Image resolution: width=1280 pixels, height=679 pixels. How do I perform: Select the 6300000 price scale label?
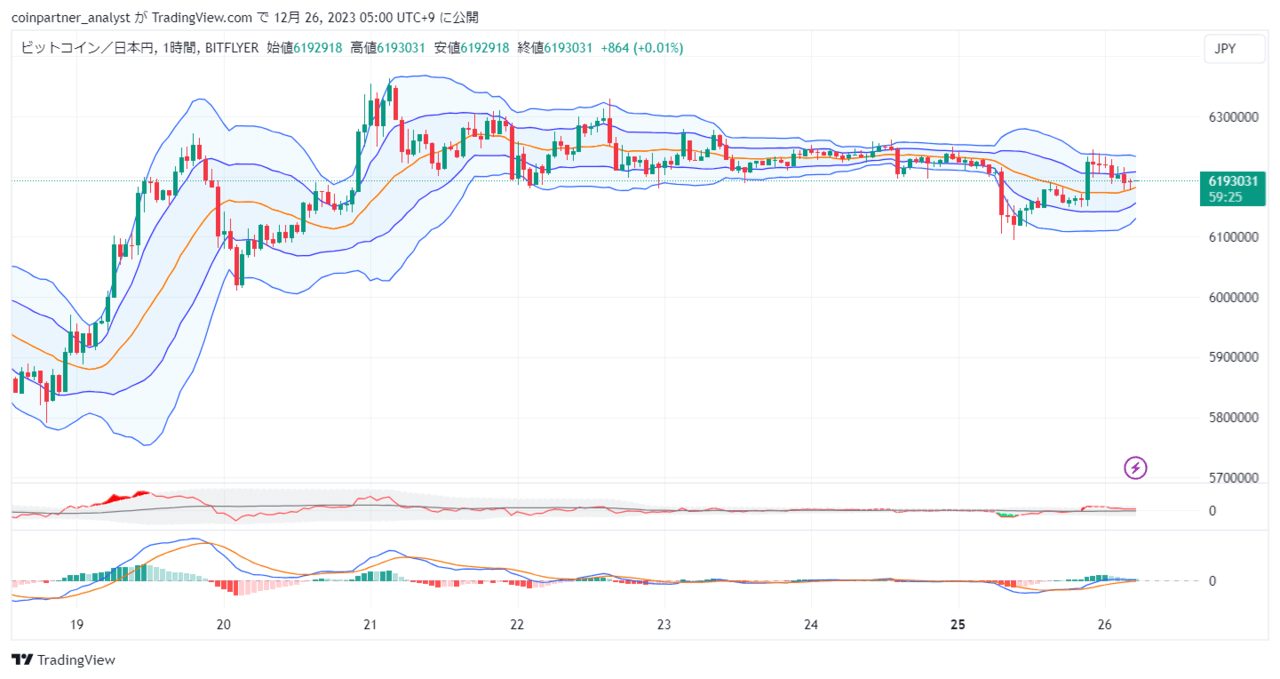coord(1235,118)
